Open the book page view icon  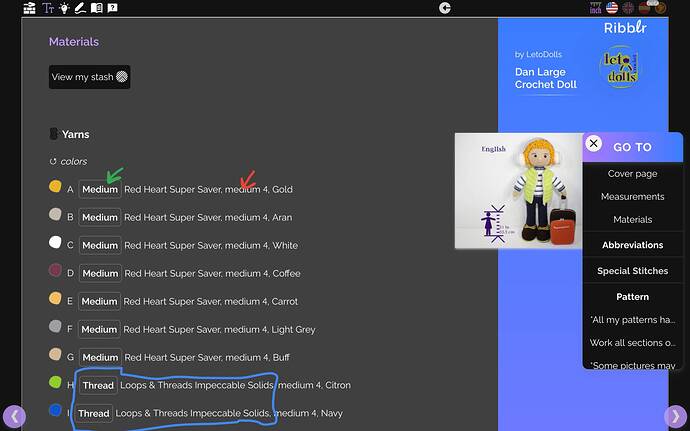[96, 8]
